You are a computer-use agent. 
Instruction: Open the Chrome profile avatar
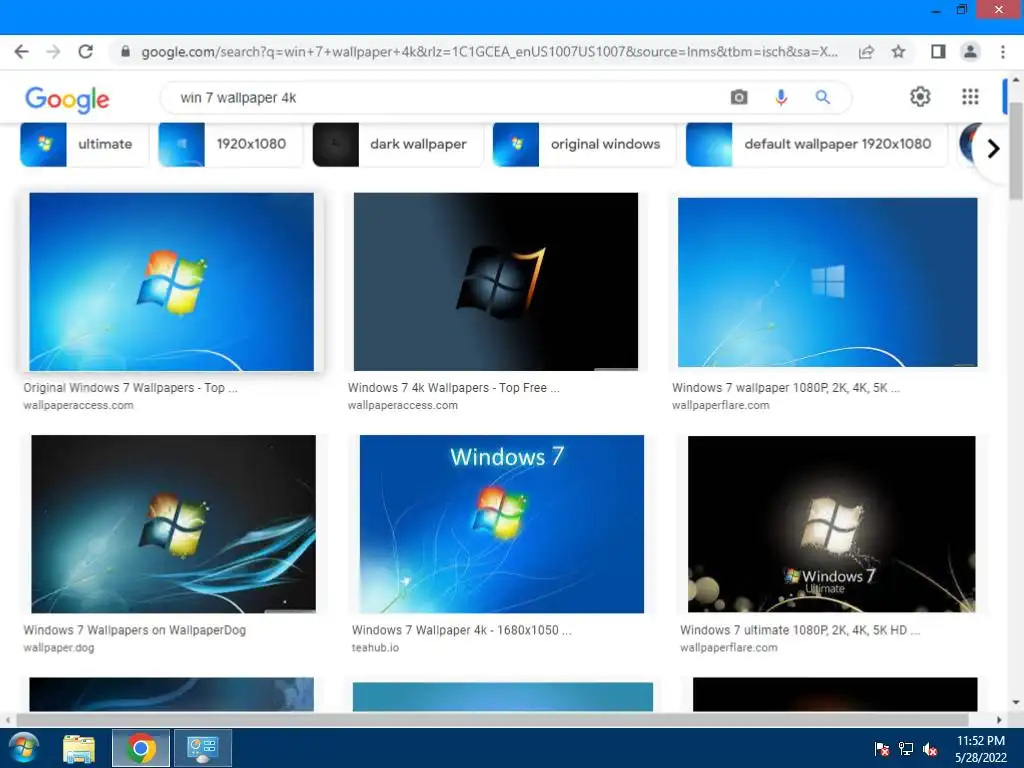click(x=970, y=52)
